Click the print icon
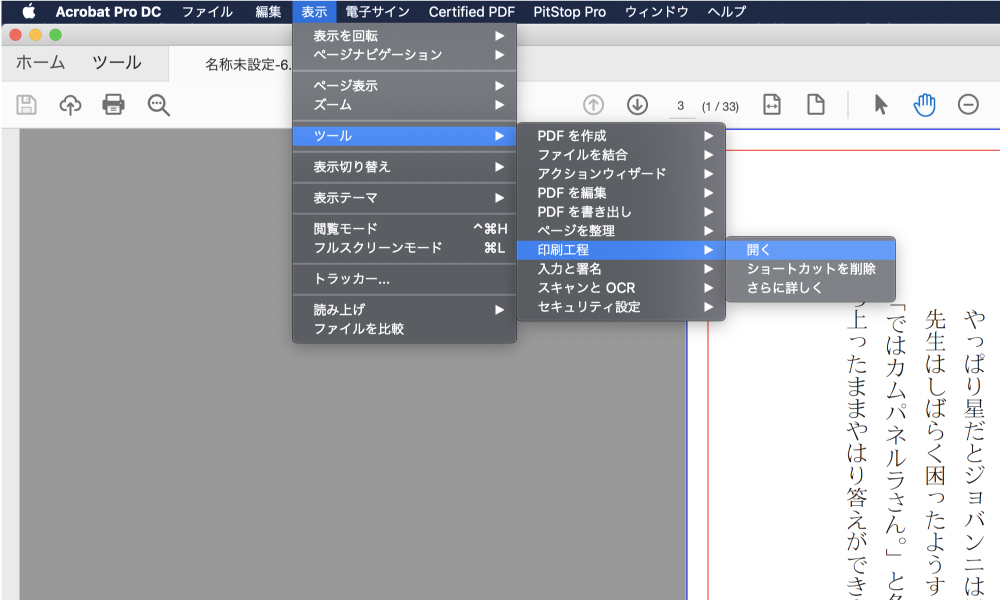The image size is (1000, 600). click(x=114, y=105)
